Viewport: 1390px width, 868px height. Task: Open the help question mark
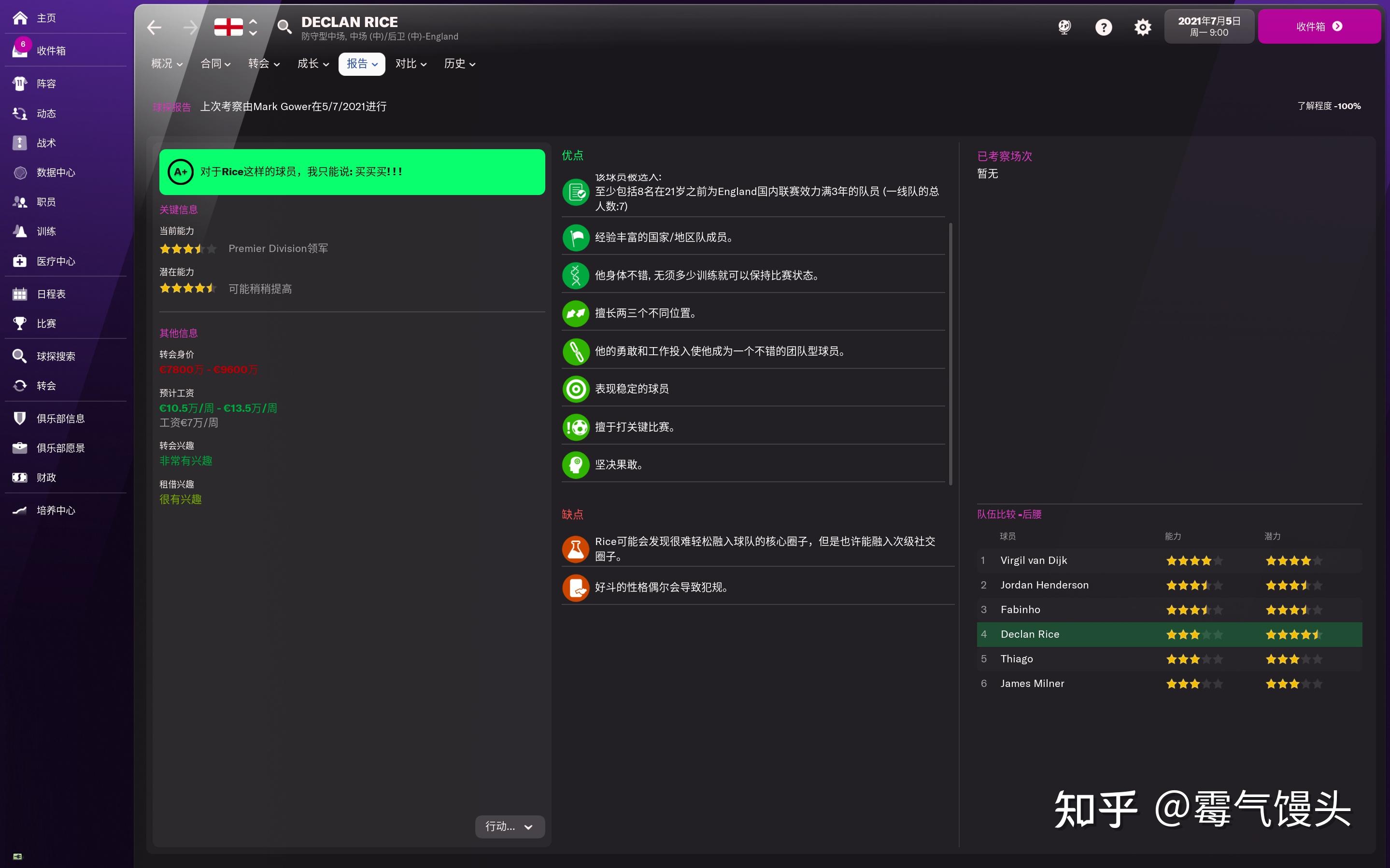1104,27
